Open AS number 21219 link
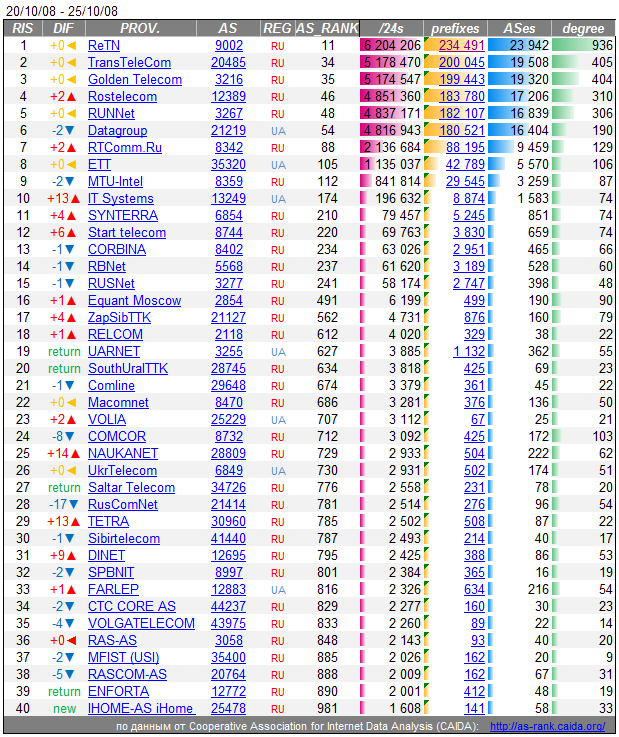Image resolution: width=619 pixels, height=737 pixels. (228, 130)
